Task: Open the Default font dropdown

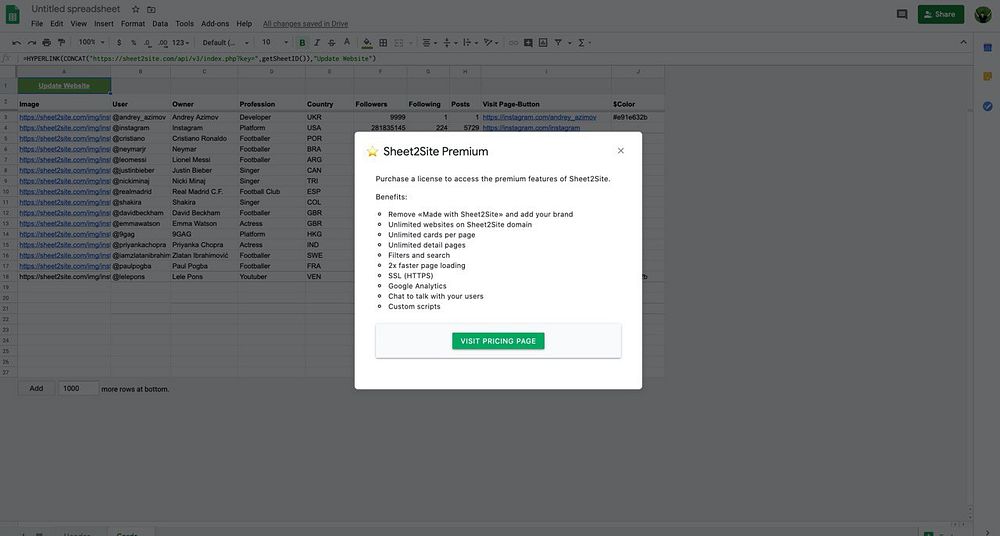Action: pos(226,43)
